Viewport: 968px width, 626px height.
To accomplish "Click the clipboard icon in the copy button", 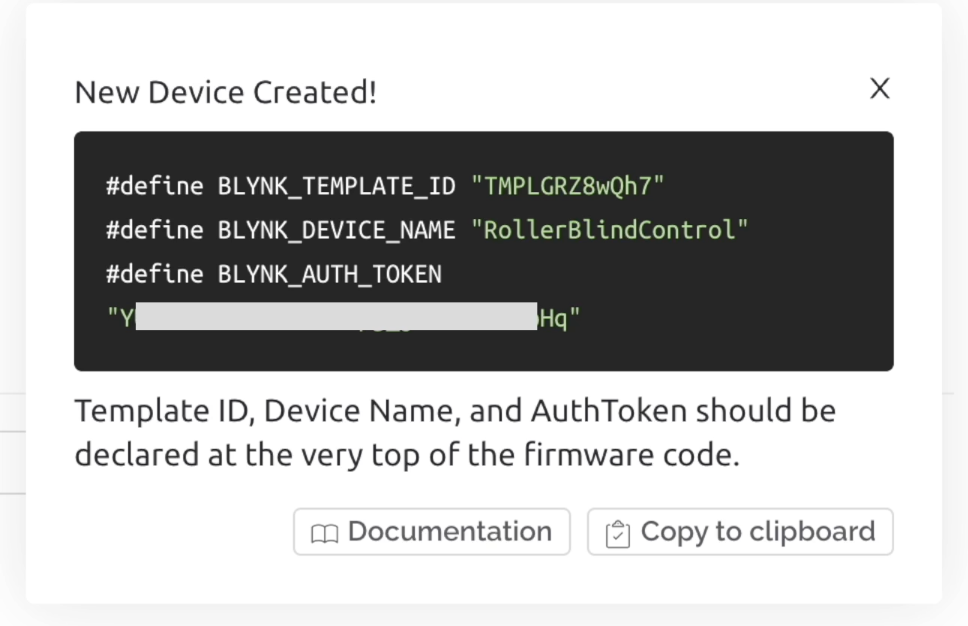I will [618, 533].
